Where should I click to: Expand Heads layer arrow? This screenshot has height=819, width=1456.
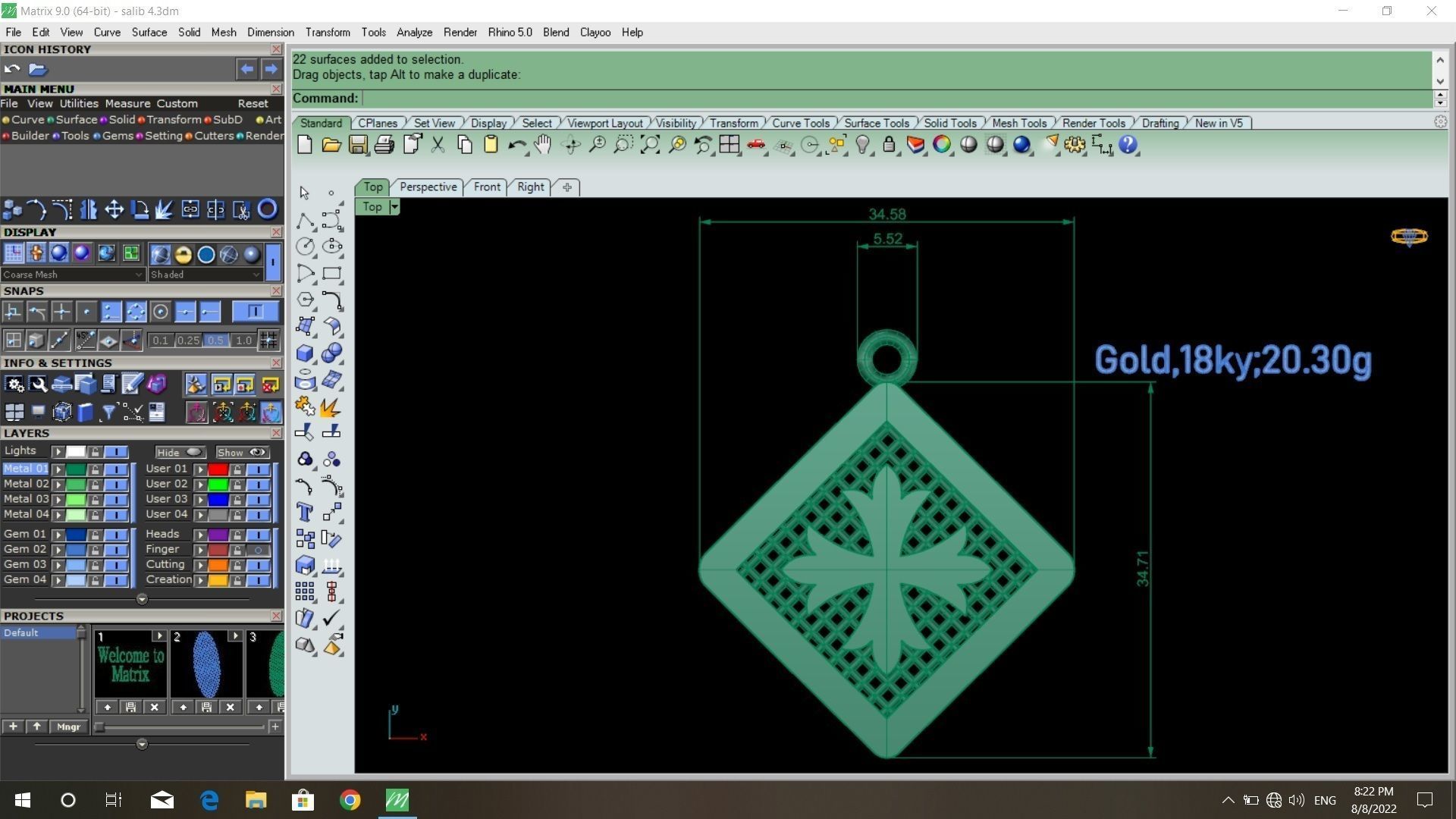(201, 535)
